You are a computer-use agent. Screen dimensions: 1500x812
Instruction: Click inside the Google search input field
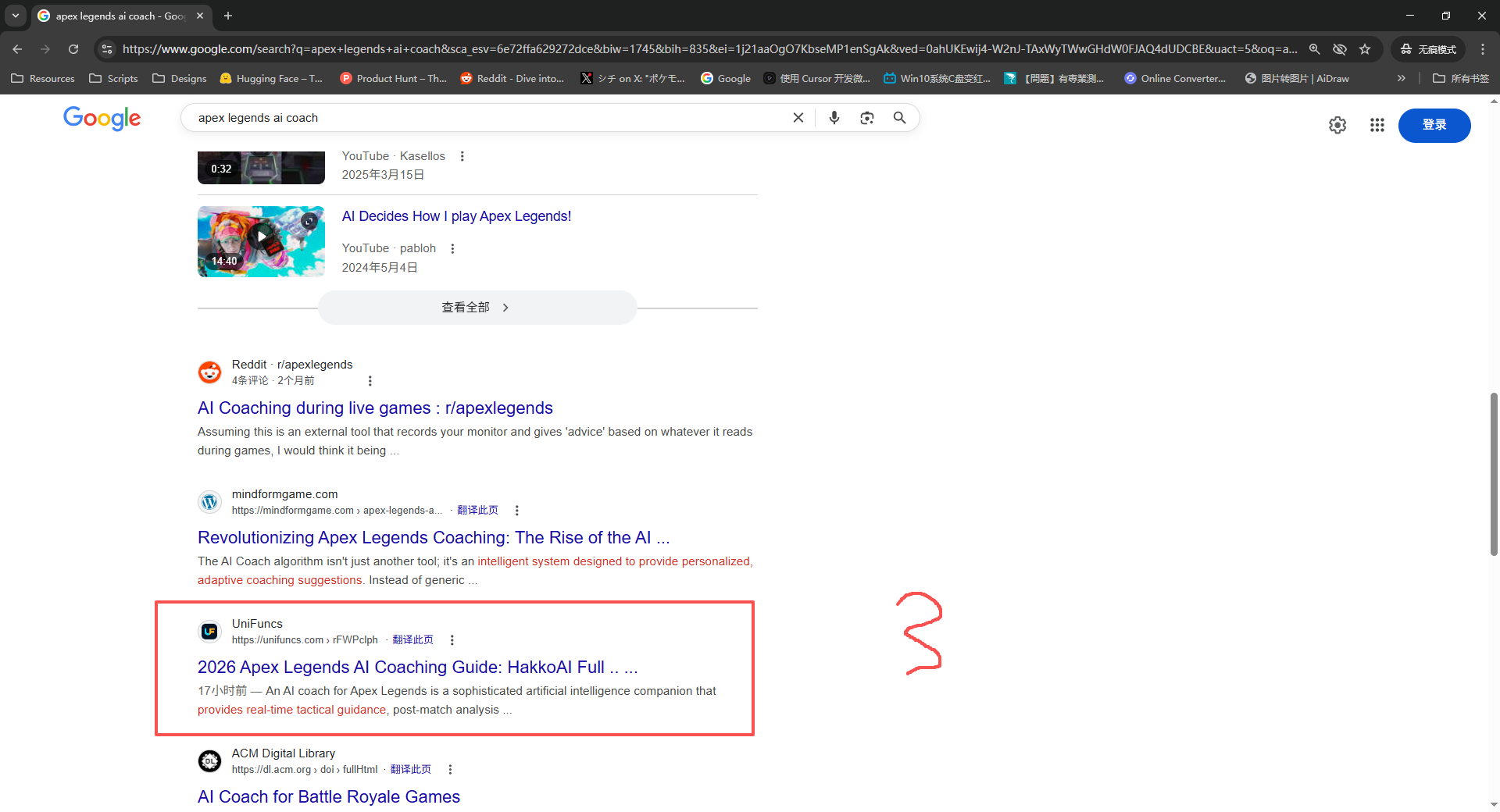click(484, 118)
